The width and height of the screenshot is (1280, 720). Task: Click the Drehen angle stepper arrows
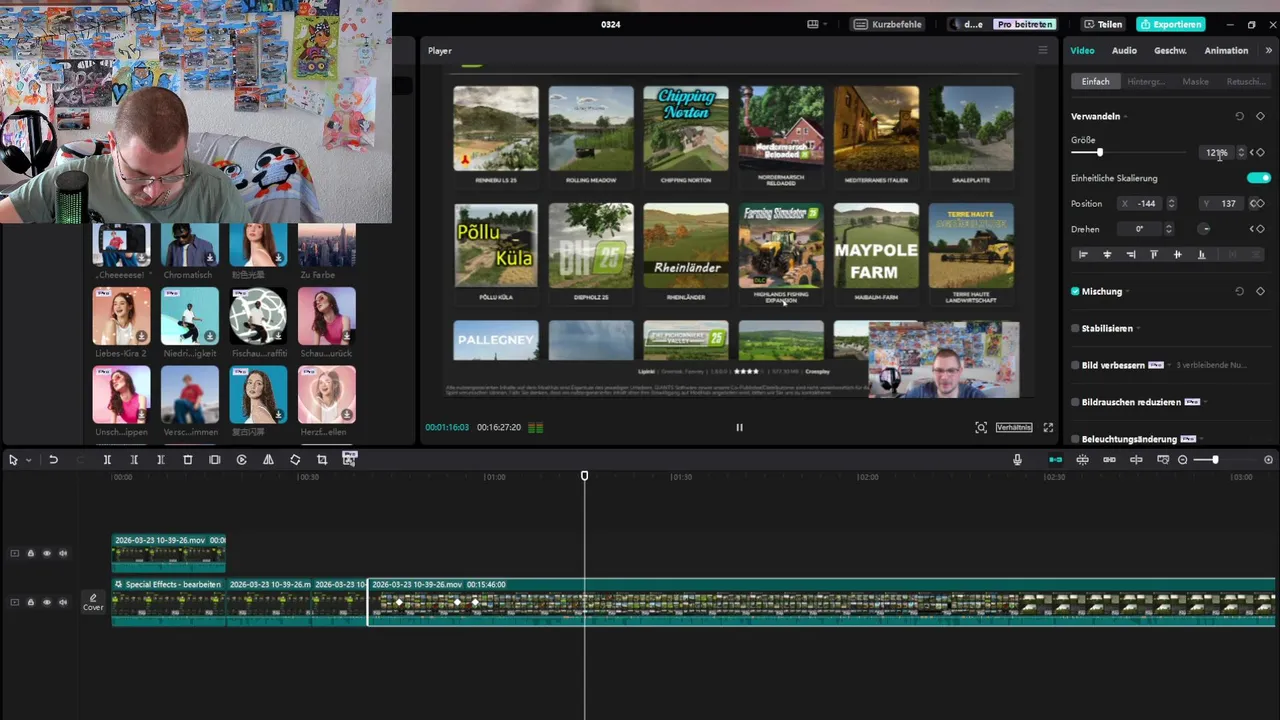click(1168, 229)
